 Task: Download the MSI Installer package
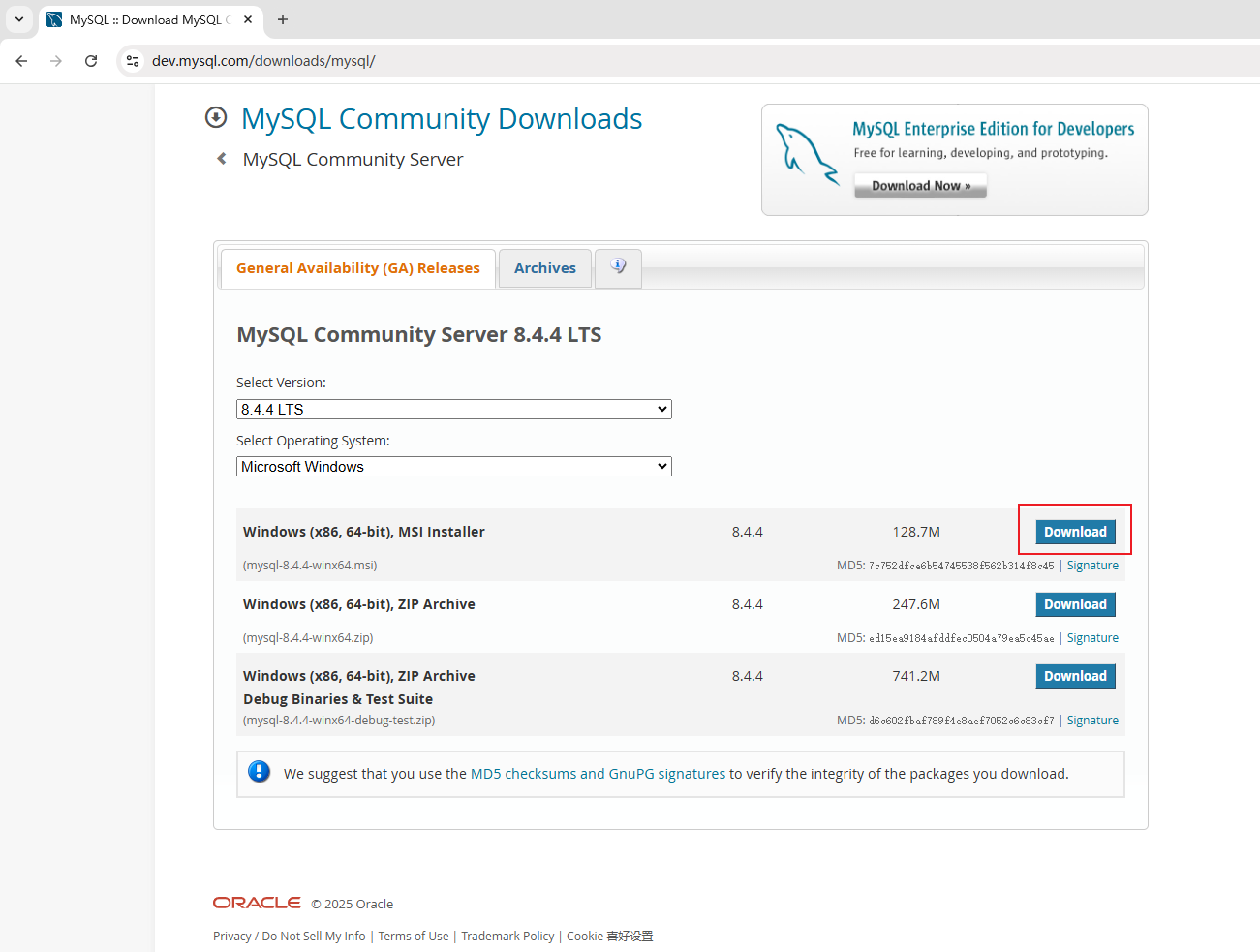click(x=1075, y=532)
